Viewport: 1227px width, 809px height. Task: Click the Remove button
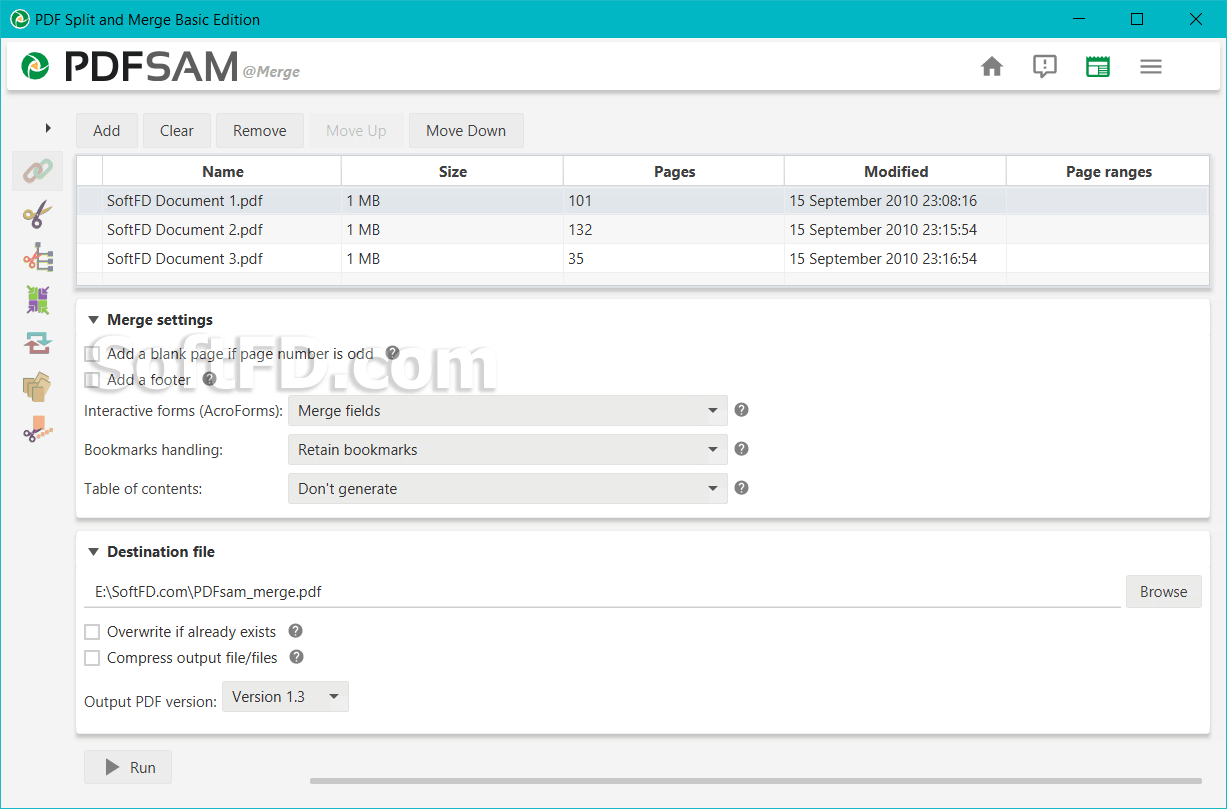[x=260, y=131]
